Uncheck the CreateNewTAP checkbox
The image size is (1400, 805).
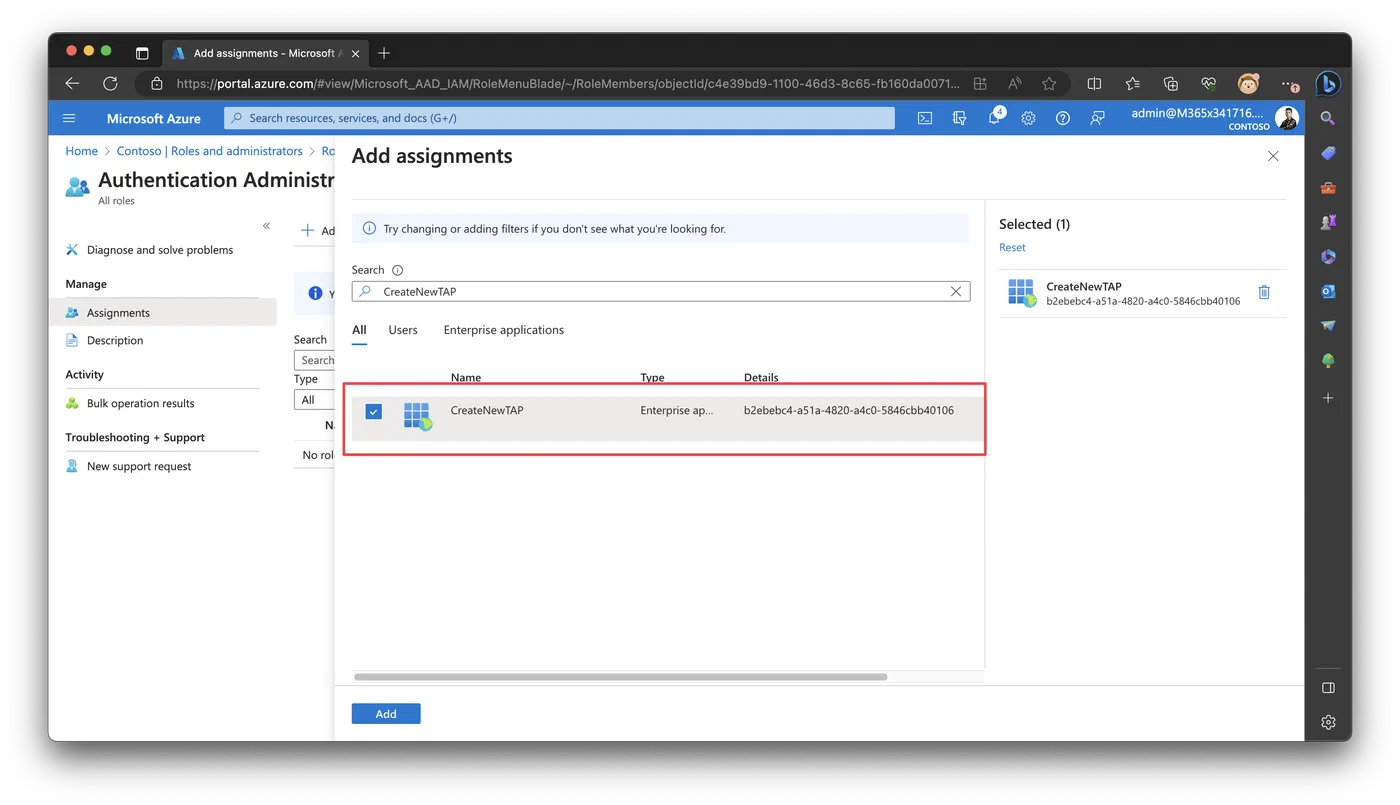pyautogui.click(x=374, y=411)
